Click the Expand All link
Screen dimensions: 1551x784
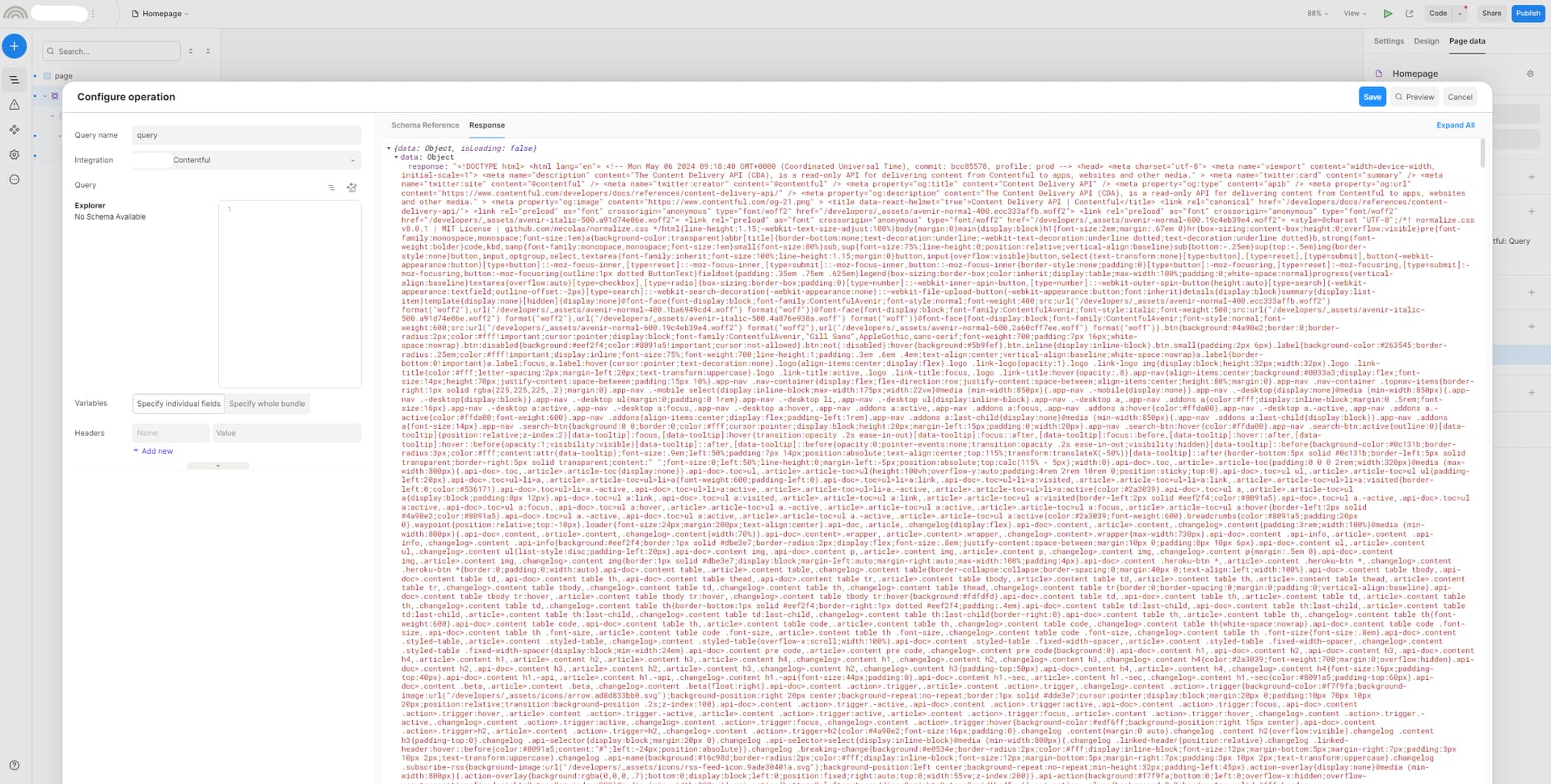pyautogui.click(x=1455, y=125)
